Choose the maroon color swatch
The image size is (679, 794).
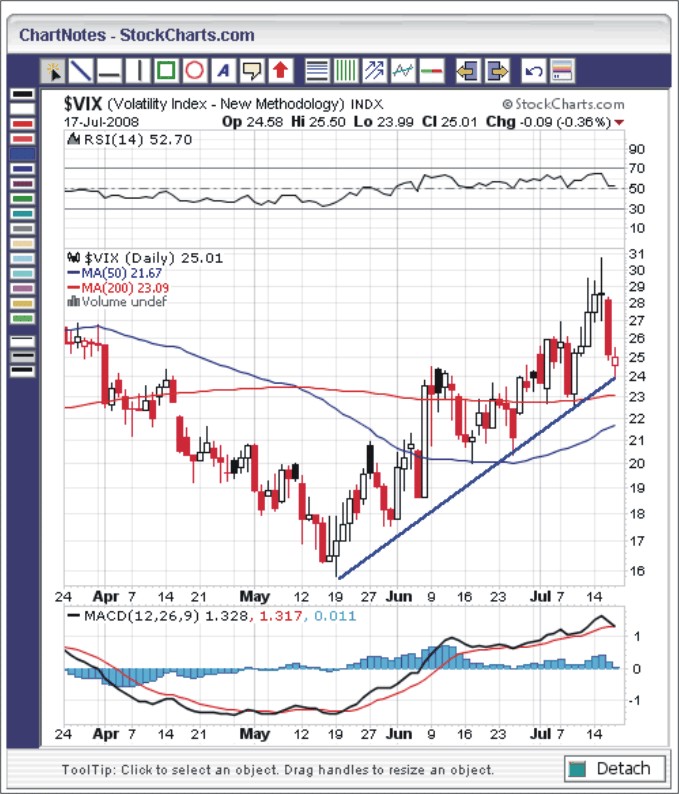click(22, 184)
